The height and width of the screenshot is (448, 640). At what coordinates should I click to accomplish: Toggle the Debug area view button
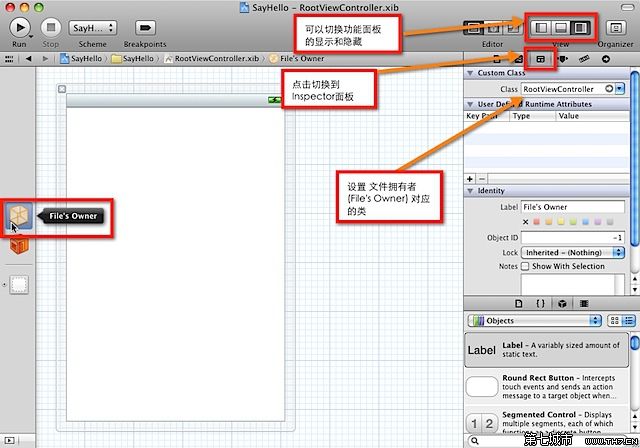pos(561,28)
